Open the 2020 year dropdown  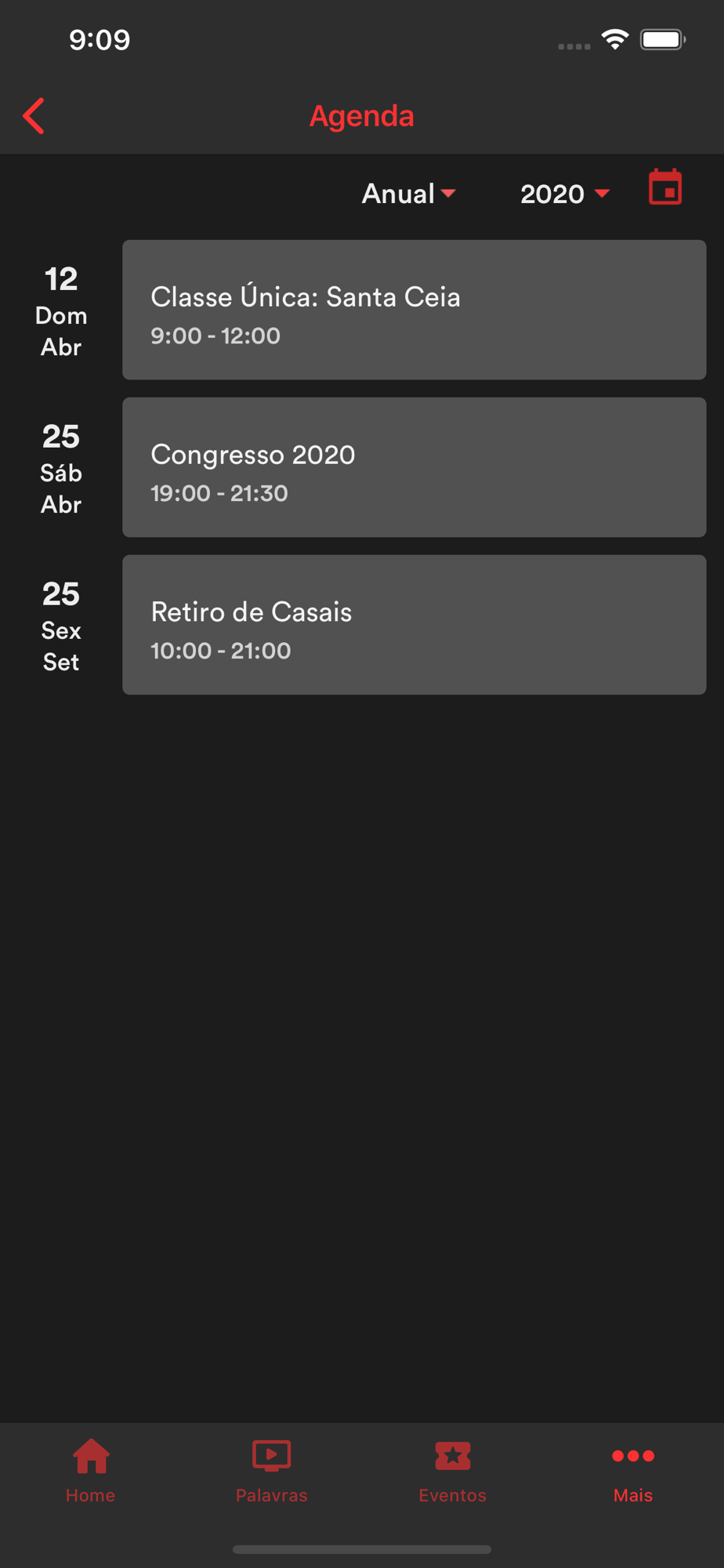pyautogui.click(x=552, y=194)
